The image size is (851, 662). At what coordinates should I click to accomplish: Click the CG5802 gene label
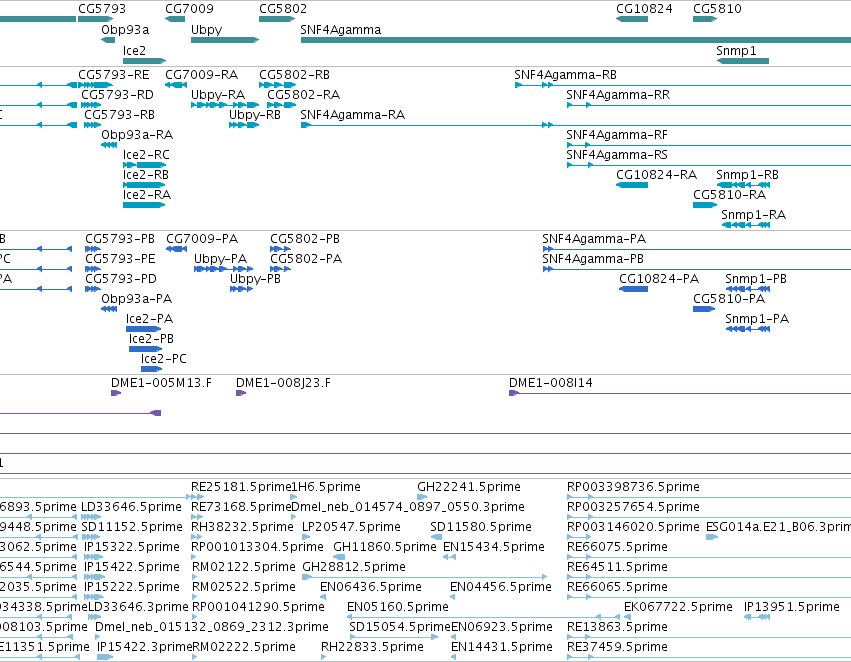pos(283,9)
